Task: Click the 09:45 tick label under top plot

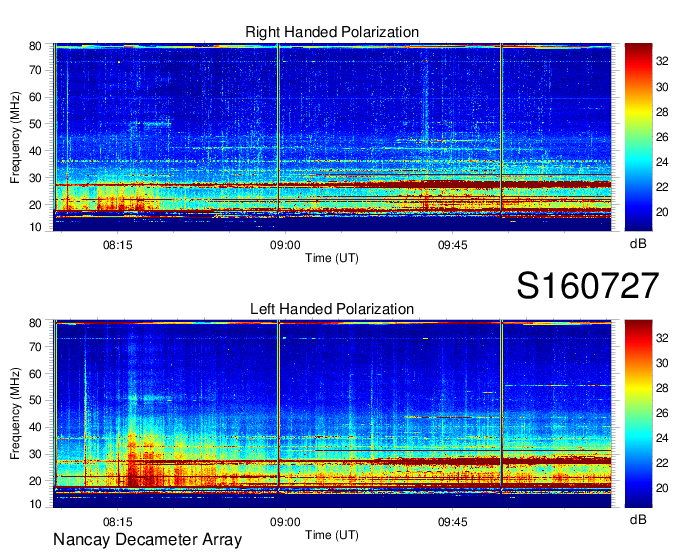Action: [453, 245]
